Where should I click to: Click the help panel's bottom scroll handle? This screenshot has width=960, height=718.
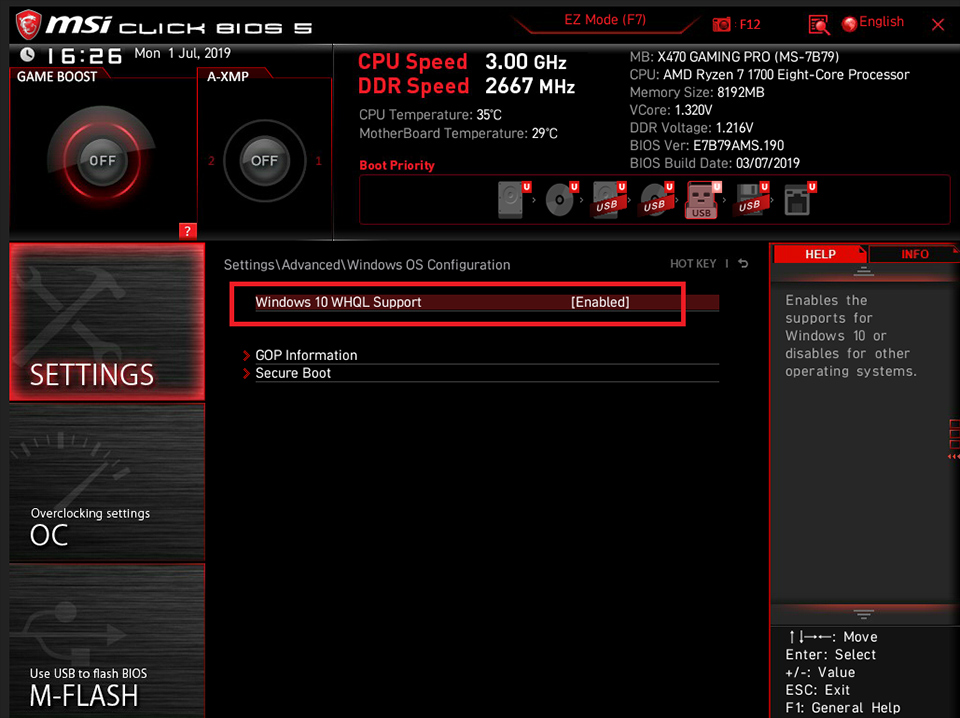(x=863, y=614)
